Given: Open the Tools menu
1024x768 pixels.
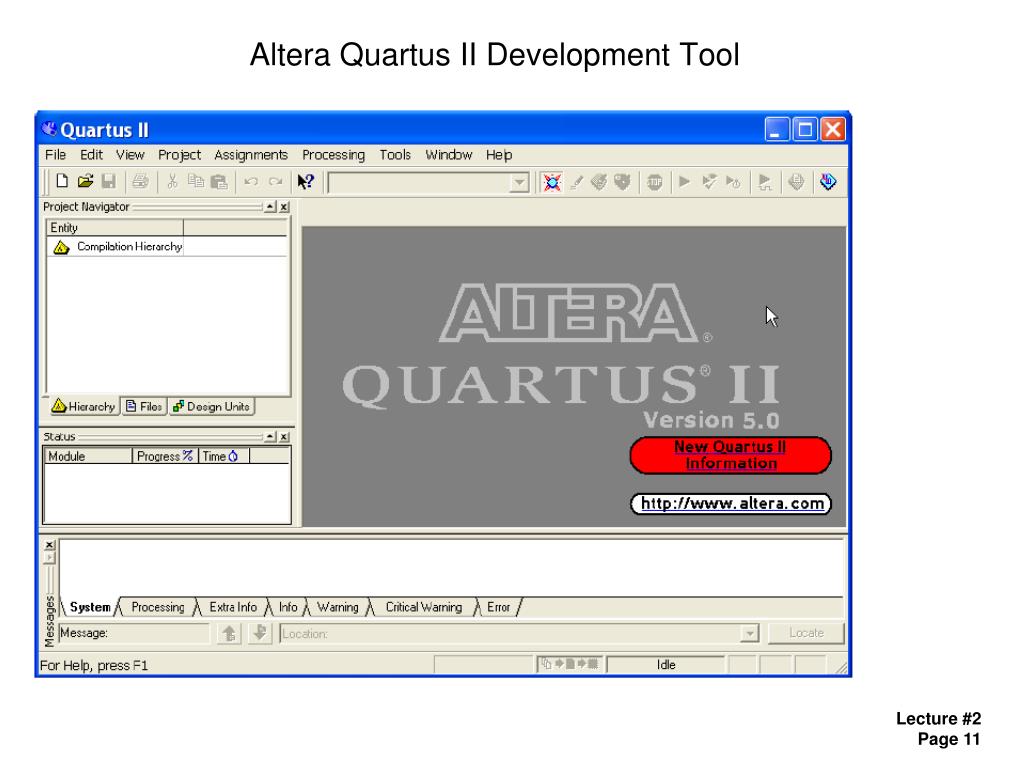Looking at the screenshot, I should tap(395, 155).
